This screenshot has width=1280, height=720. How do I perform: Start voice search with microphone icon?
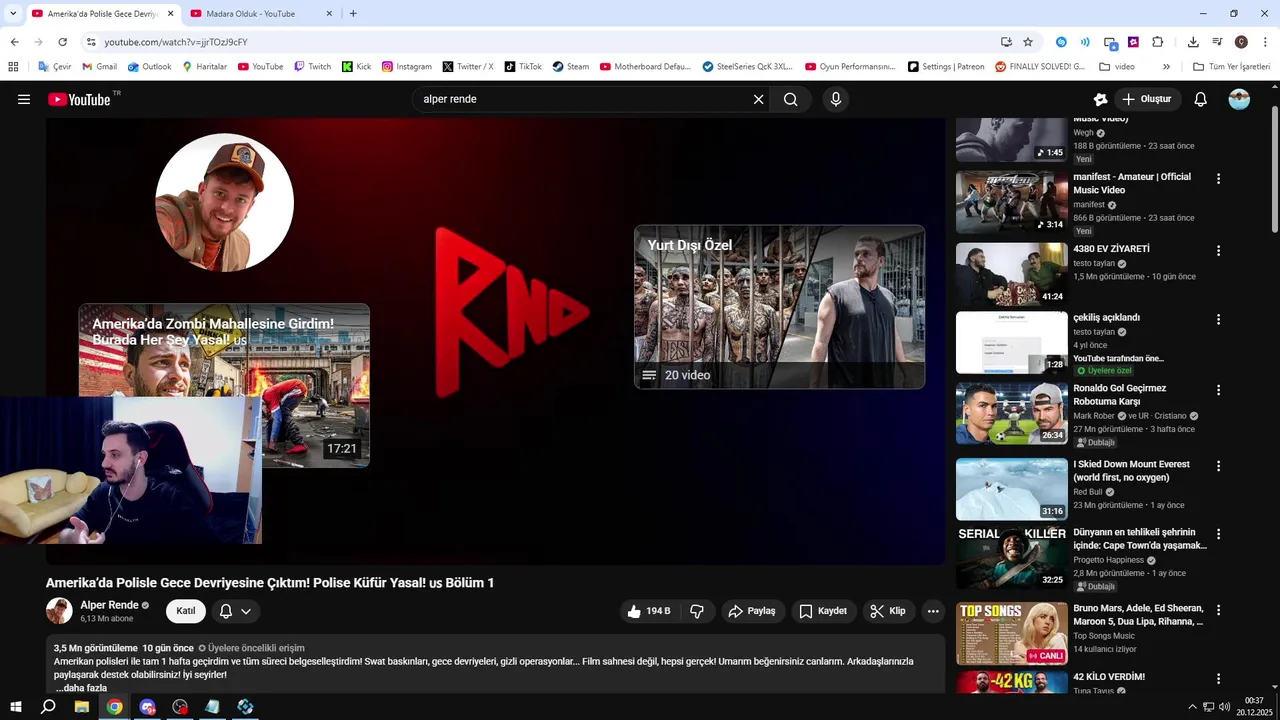[x=836, y=99]
